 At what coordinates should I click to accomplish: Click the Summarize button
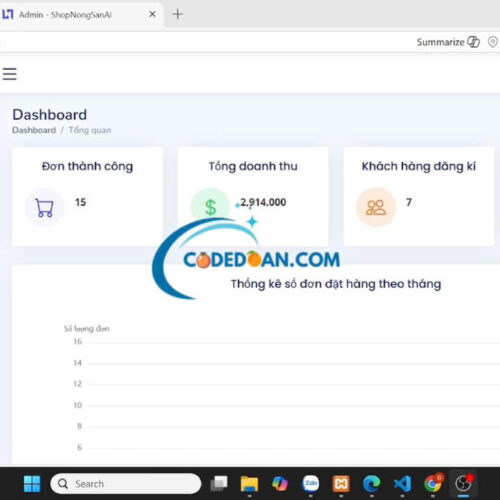click(x=448, y=42)
